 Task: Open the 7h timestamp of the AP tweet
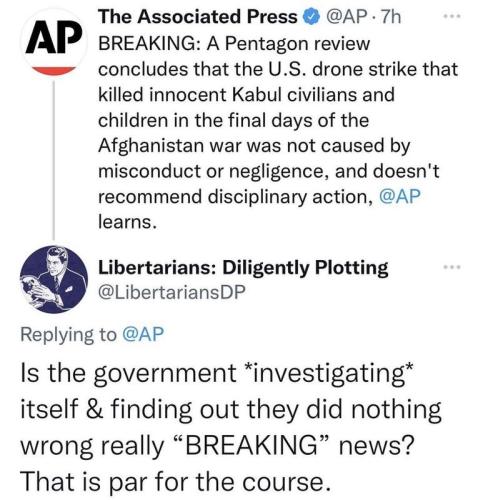[390, 17]
